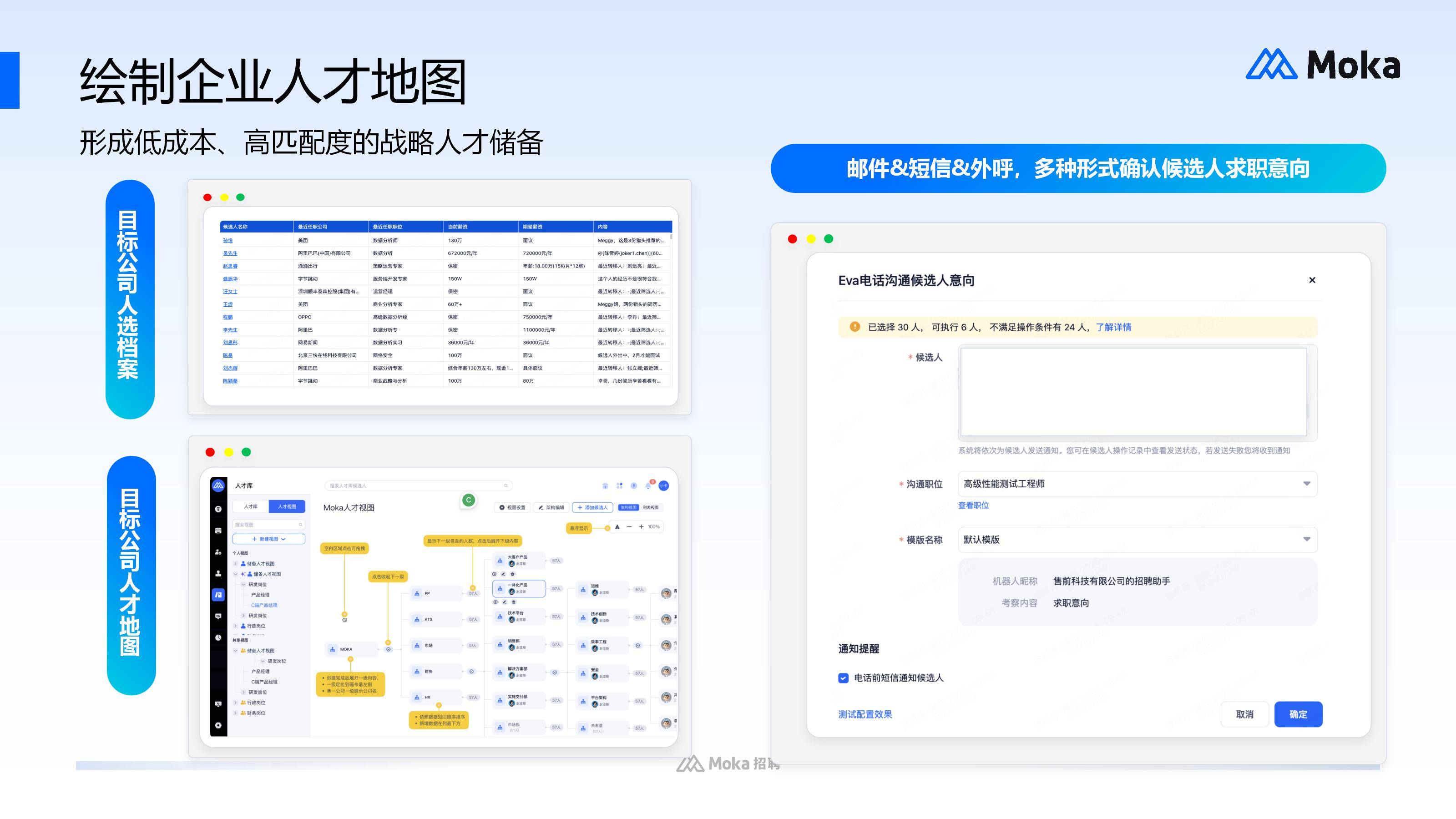Open the gift icon in the top bar
Screen dimensions: 1456x819
[605, 486]
